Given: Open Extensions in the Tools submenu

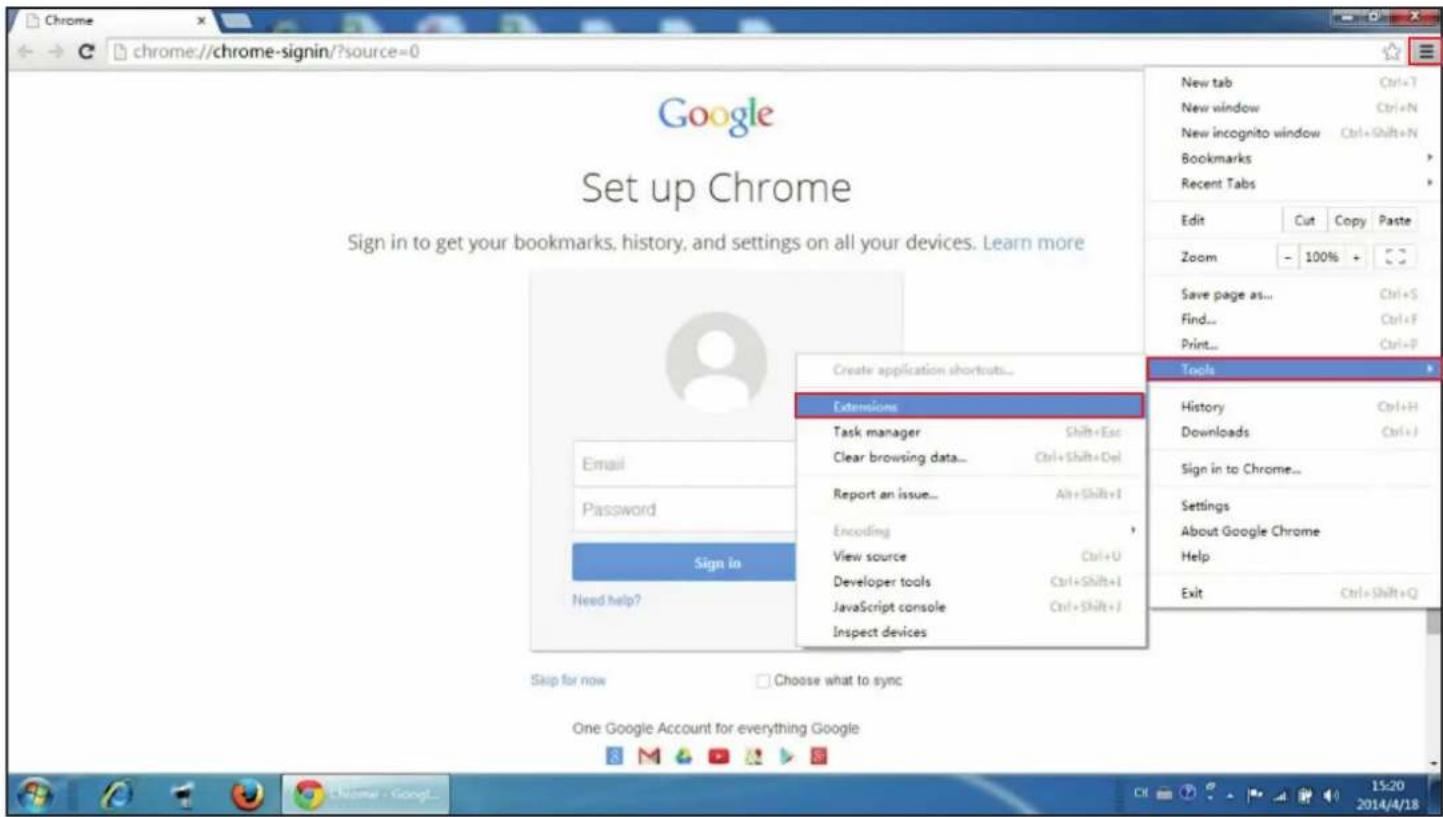Looking at the screenshot, I should point(970,406).
